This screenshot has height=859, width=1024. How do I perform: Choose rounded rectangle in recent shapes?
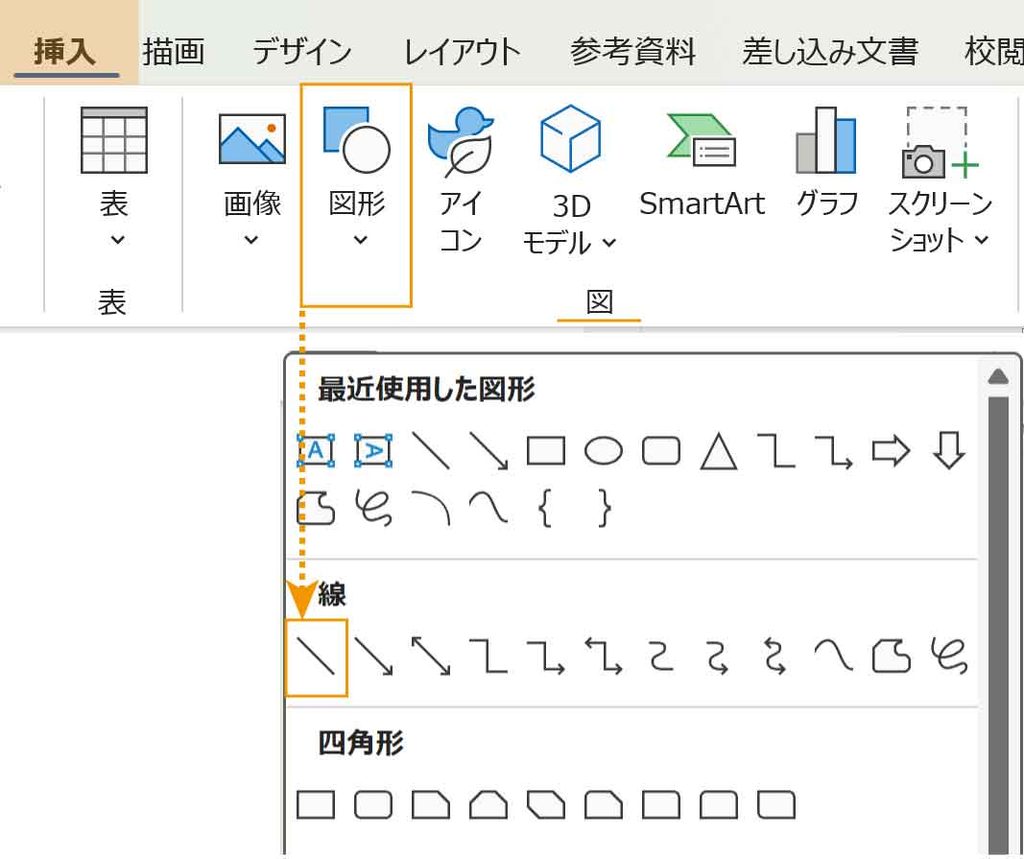(x=661, y=451)
